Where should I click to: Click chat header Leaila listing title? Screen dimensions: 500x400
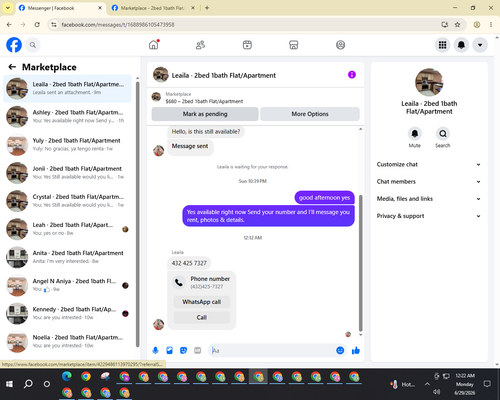click(224, 75)
